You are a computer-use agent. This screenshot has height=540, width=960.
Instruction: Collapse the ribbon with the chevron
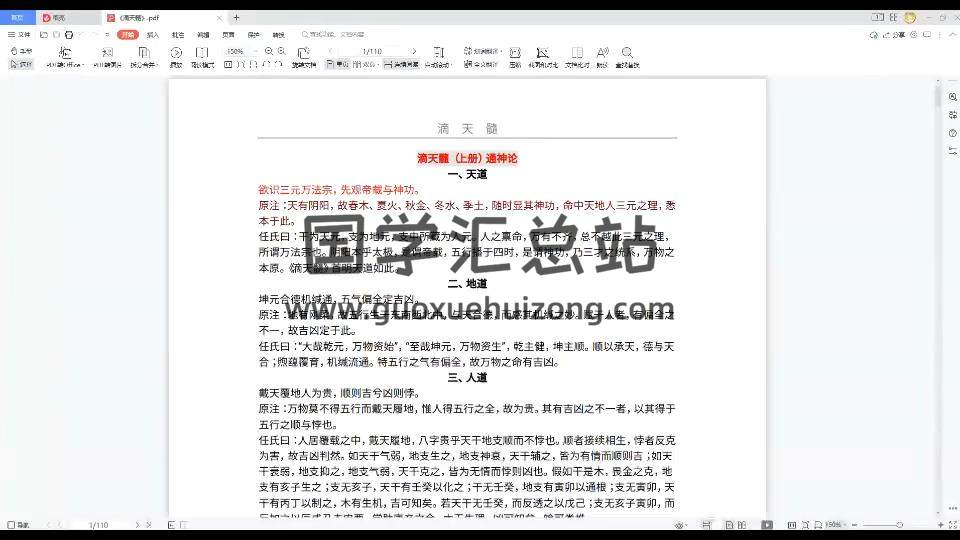pyautogui.click(x=947, y=34)
